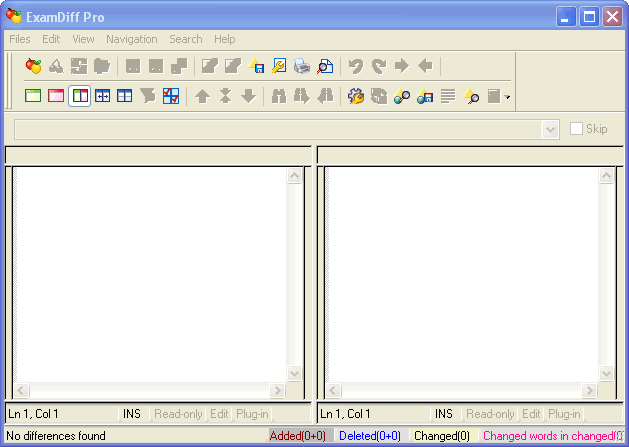This screenshot has height=447, width=629.
Task: Click the Changed(0) status indicator
Action: pos(442,436)
